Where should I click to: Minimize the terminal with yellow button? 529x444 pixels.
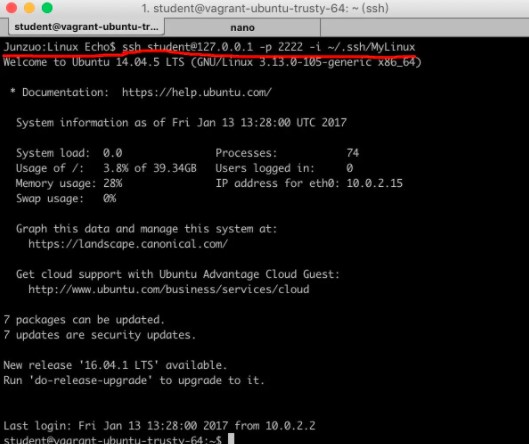[x=29, y=7]
